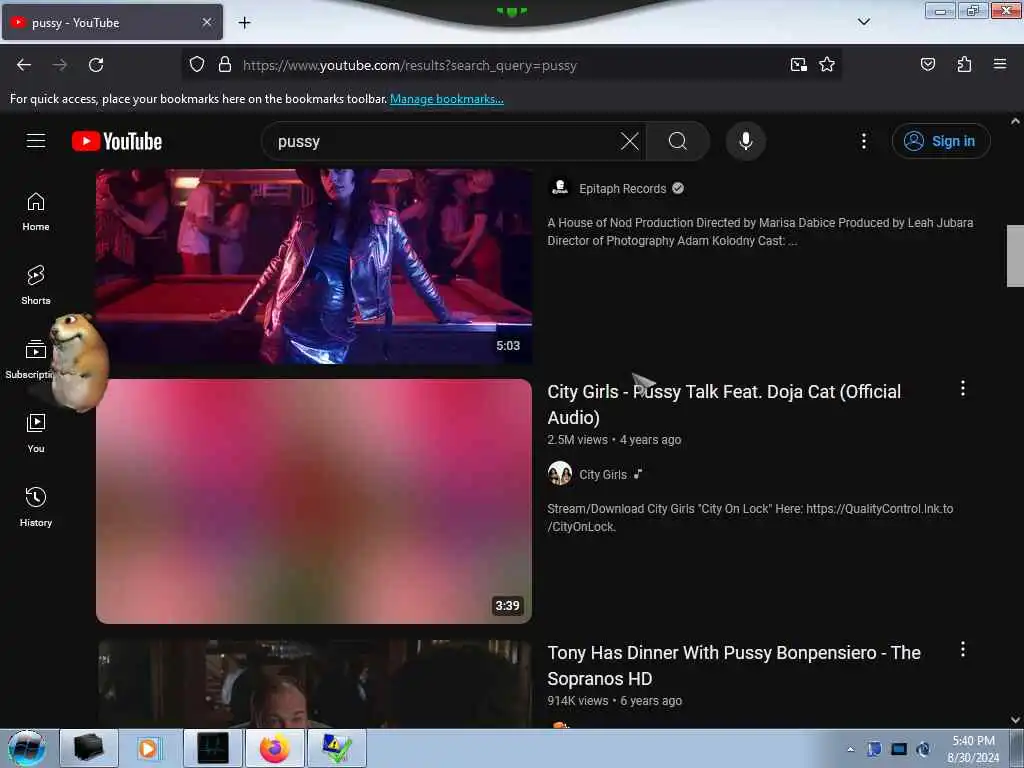Image resolution: width=1024 pixels, height=768 pixels.
Task: Click the '2.5M views • 4 years ago' text
Action: coord(614,440)
